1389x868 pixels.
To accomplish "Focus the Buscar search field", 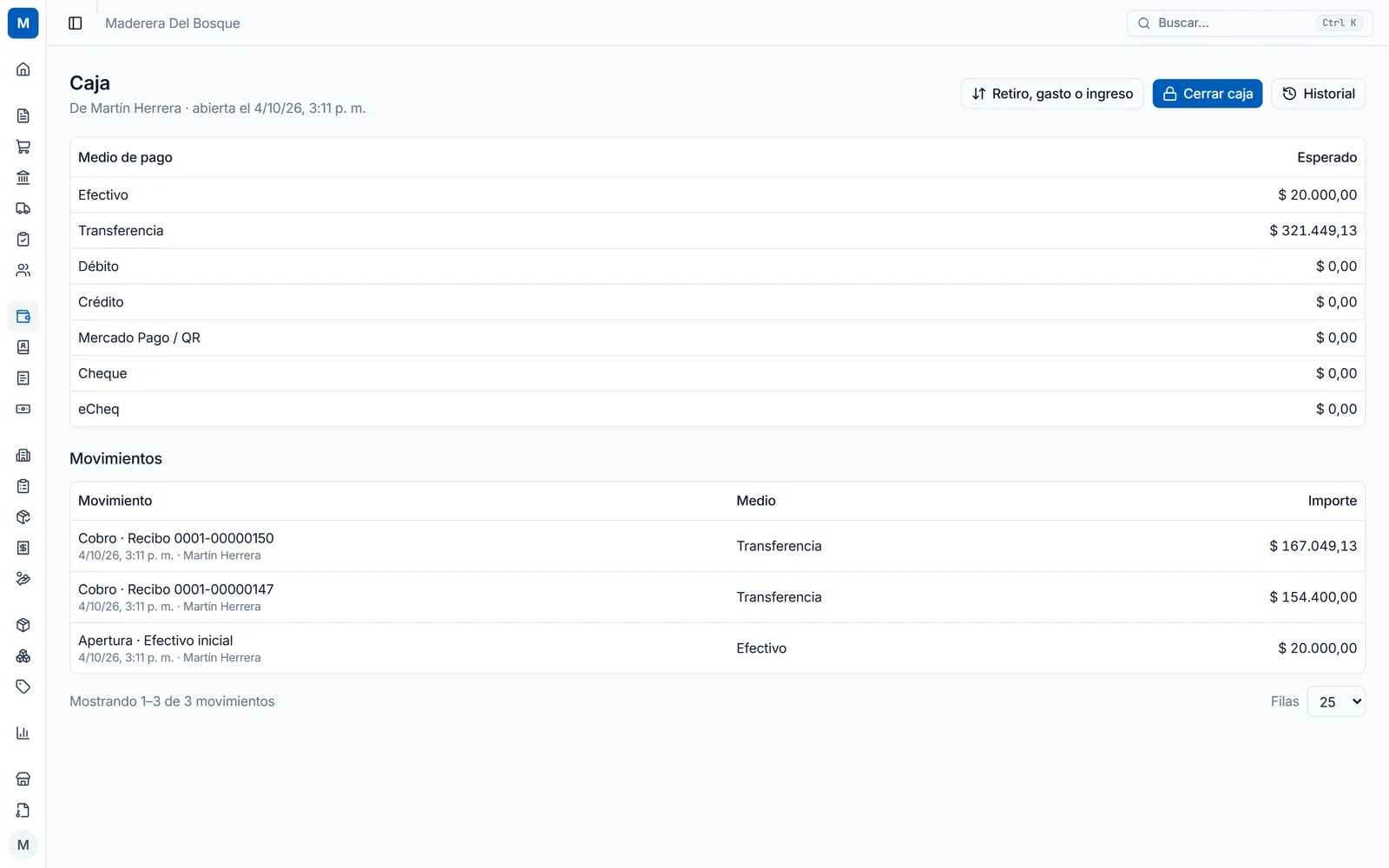I will [1250, 23].
